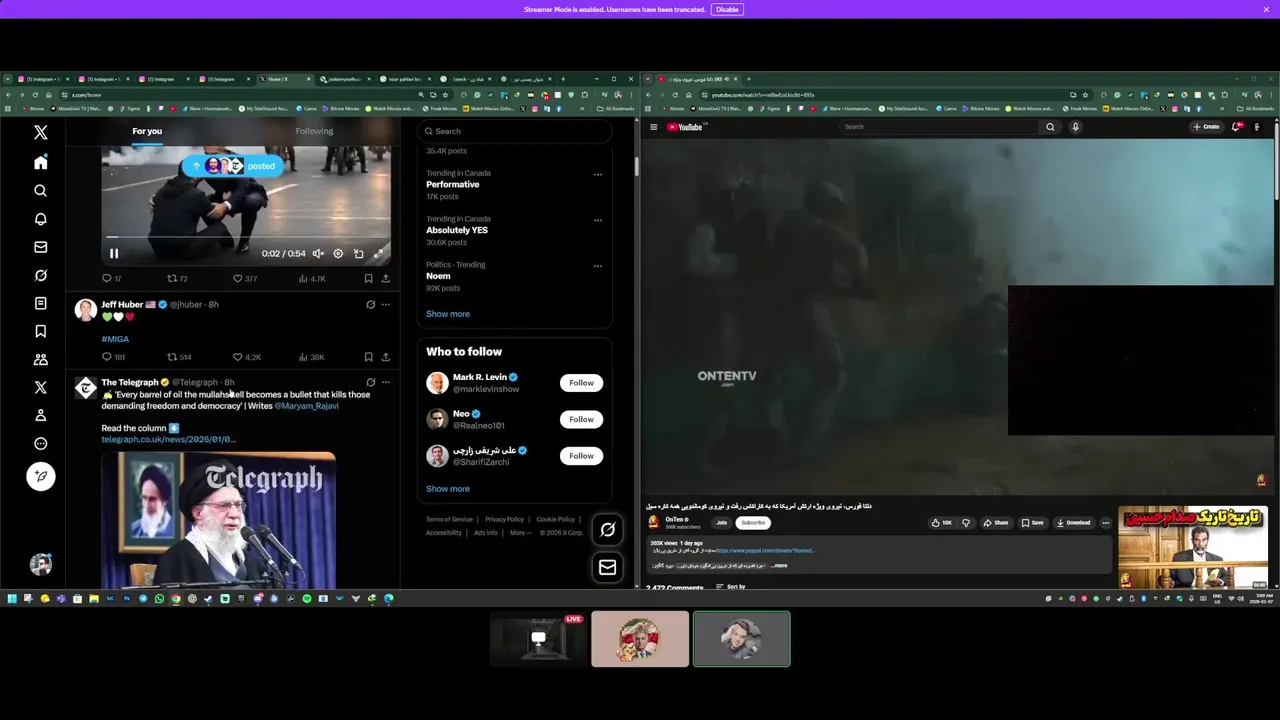Viewport: 1280px width, 720px height.
Task: Share Jeff Huber's post
Action: [386, 357]
